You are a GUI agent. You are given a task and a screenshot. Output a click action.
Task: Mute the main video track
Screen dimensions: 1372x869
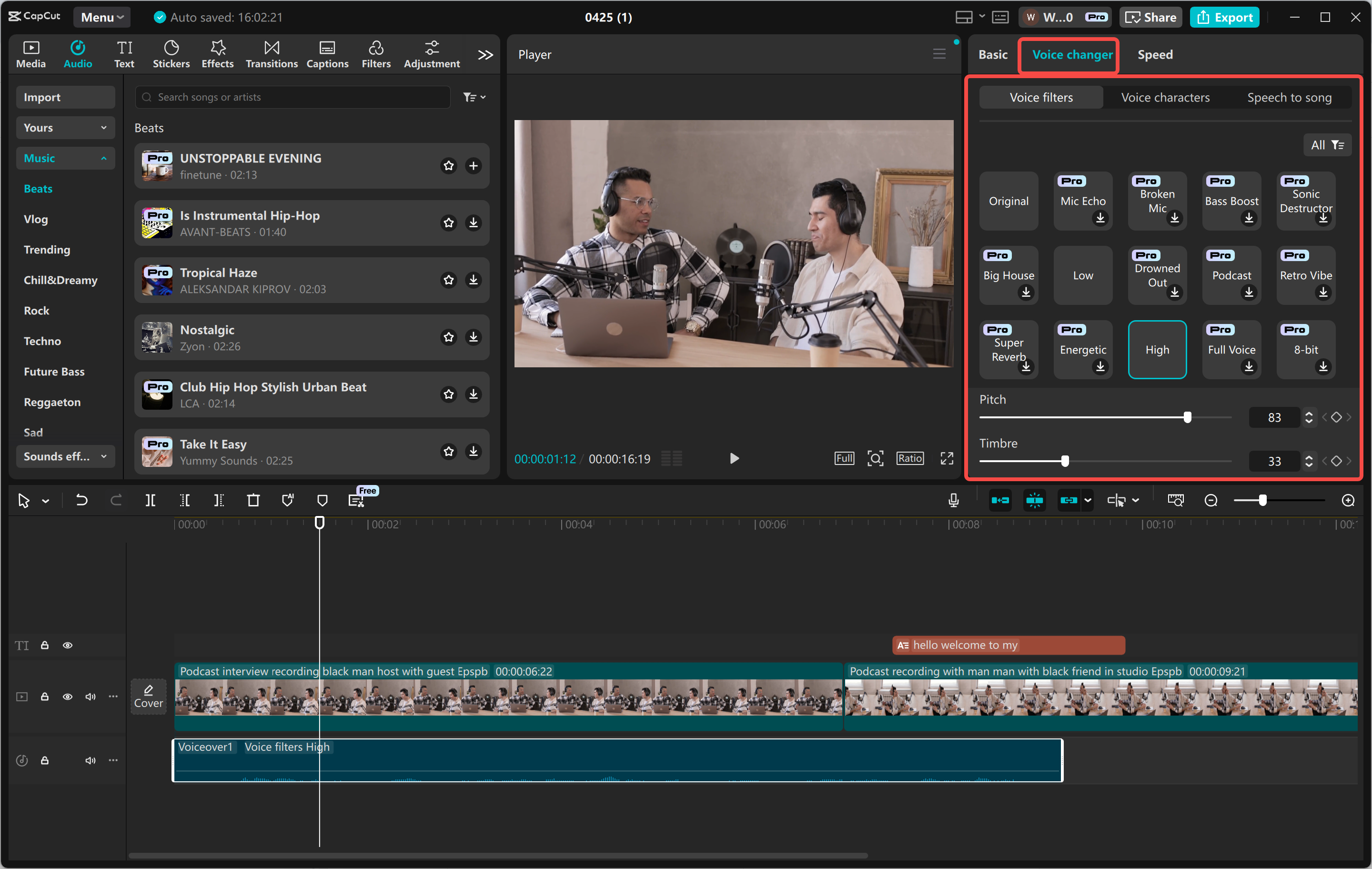point(90,697)
